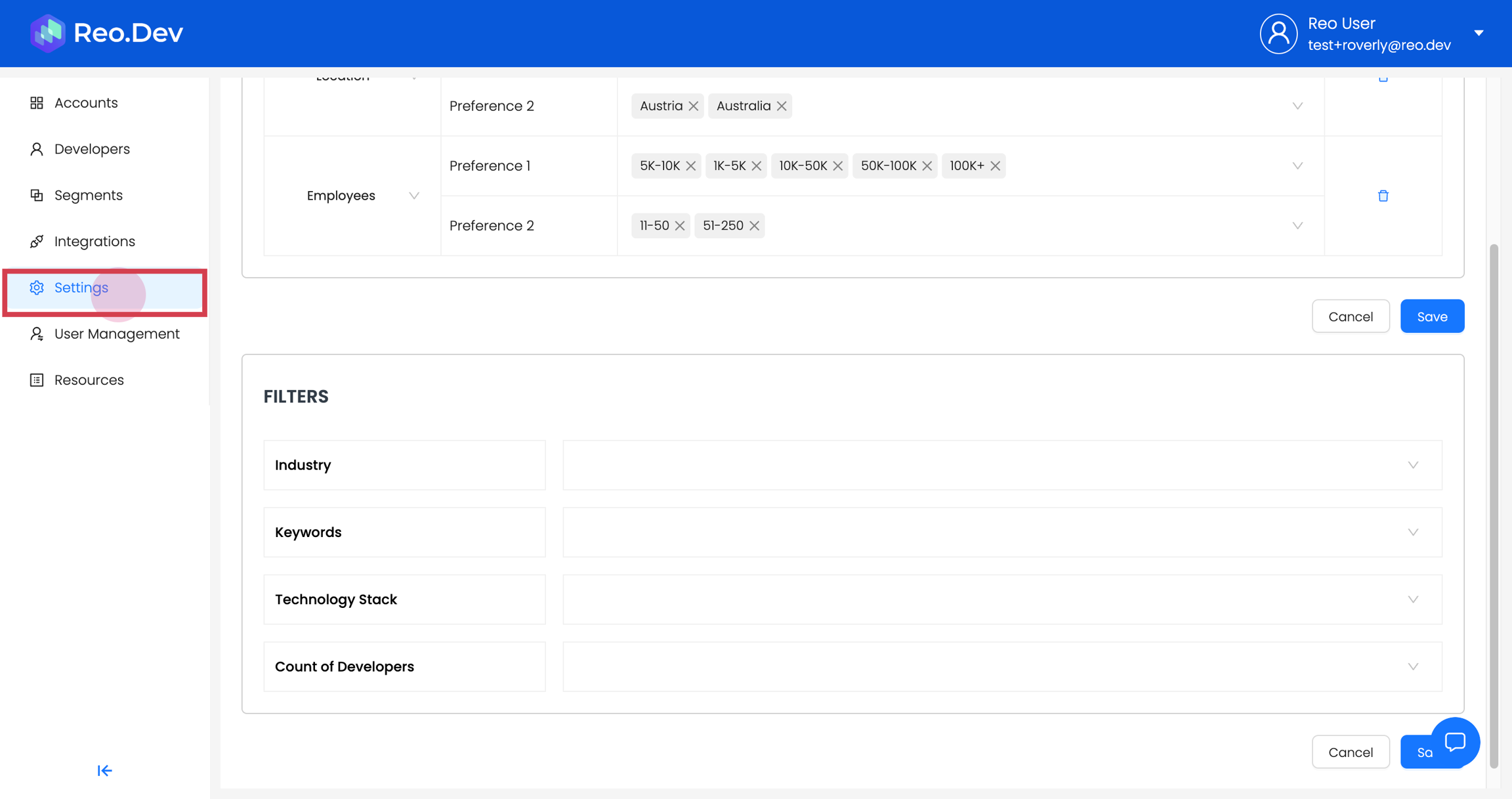
Task: Expand the Count of Developers dropdown
Action: [1412, 666]
